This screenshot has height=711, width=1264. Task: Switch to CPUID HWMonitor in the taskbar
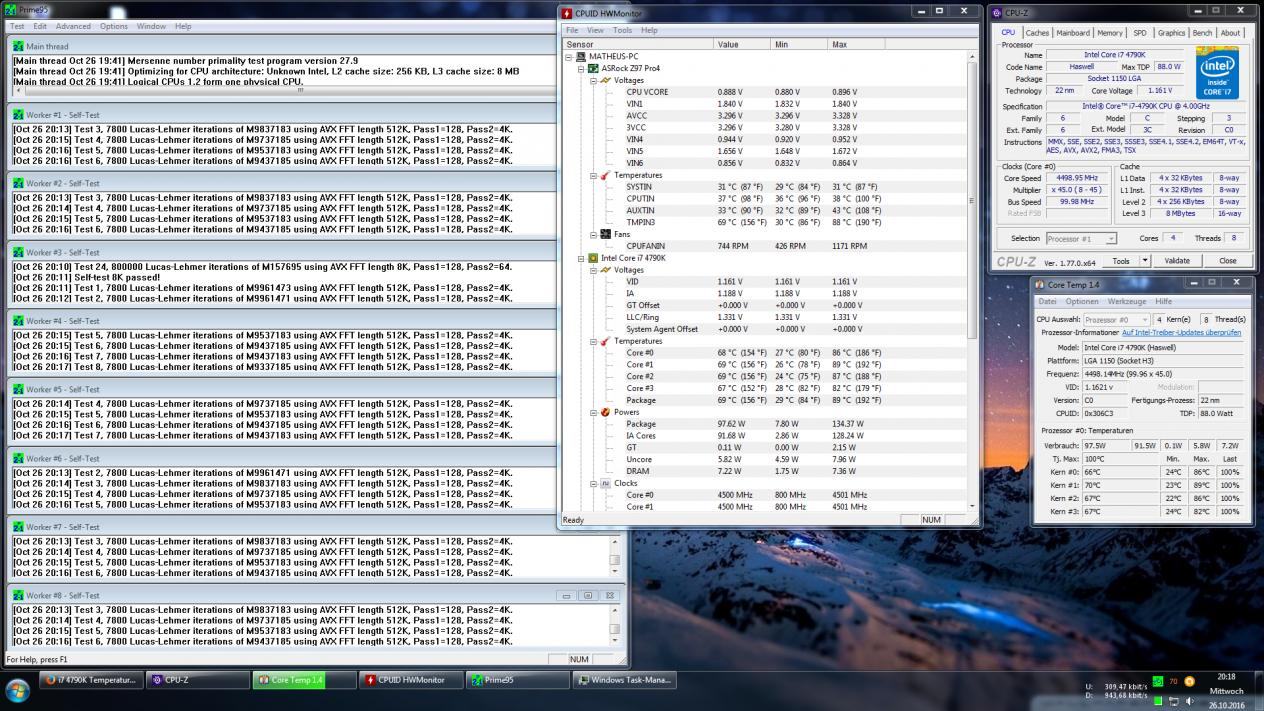point(411,680)
